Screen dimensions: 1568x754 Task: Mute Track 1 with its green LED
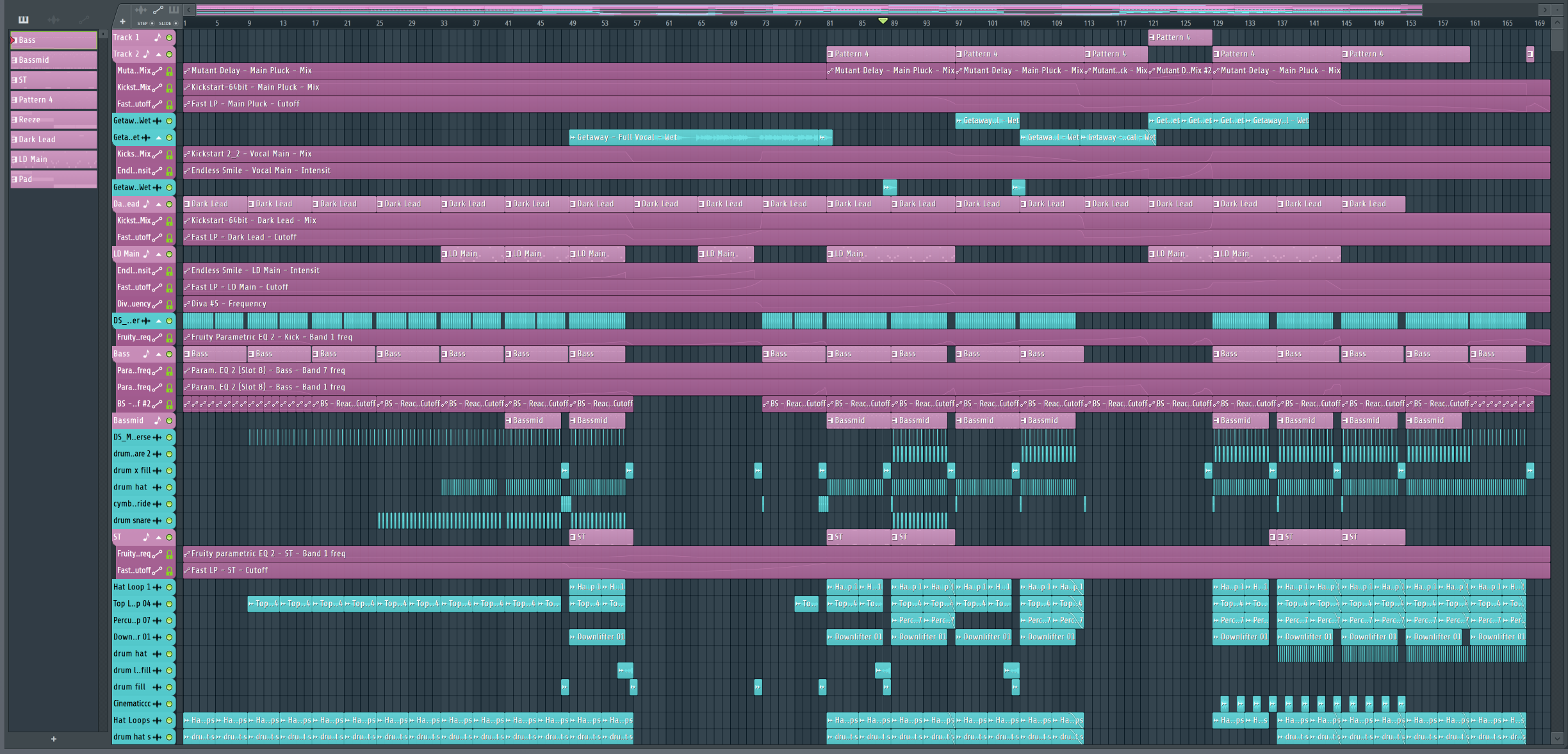click(x=170, y=37)
